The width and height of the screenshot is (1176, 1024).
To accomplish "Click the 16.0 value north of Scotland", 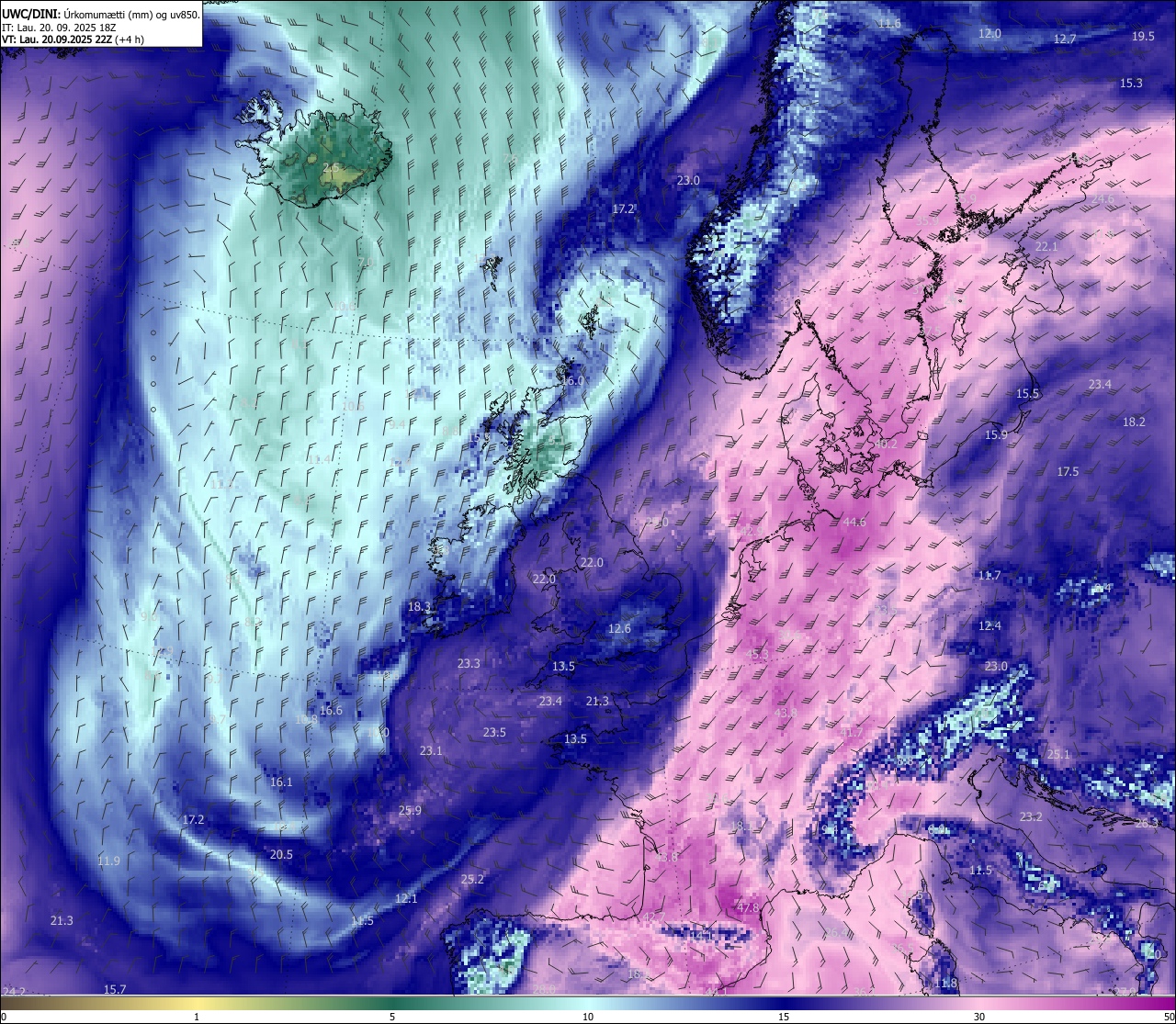I will tap(572, 381).
